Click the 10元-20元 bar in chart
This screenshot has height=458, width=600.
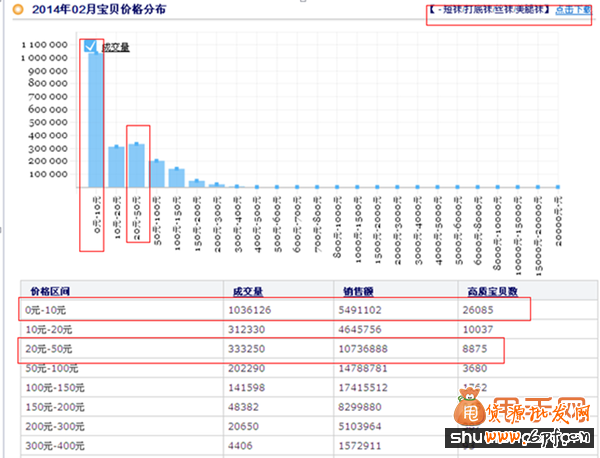[x=116, y=166]
